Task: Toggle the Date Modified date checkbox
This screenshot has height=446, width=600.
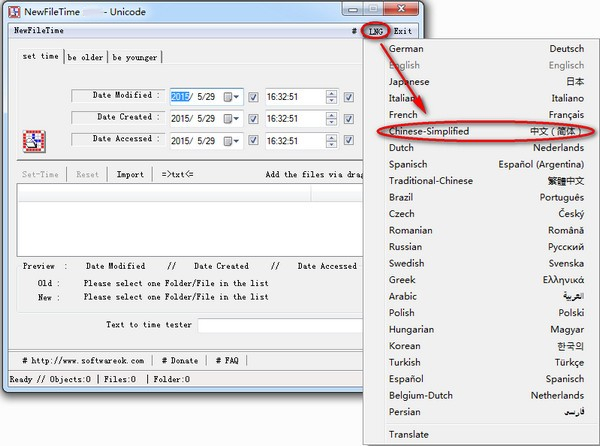Action: [253, 97]
